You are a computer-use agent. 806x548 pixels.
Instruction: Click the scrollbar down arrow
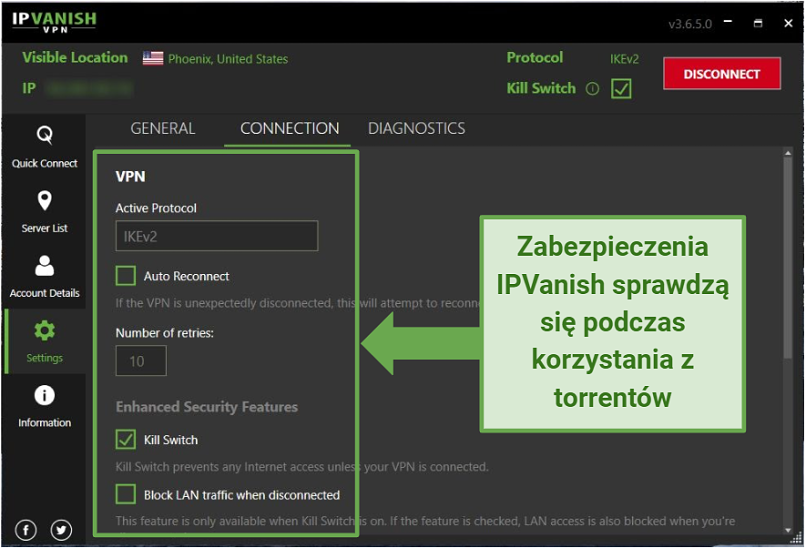point(787,530)
